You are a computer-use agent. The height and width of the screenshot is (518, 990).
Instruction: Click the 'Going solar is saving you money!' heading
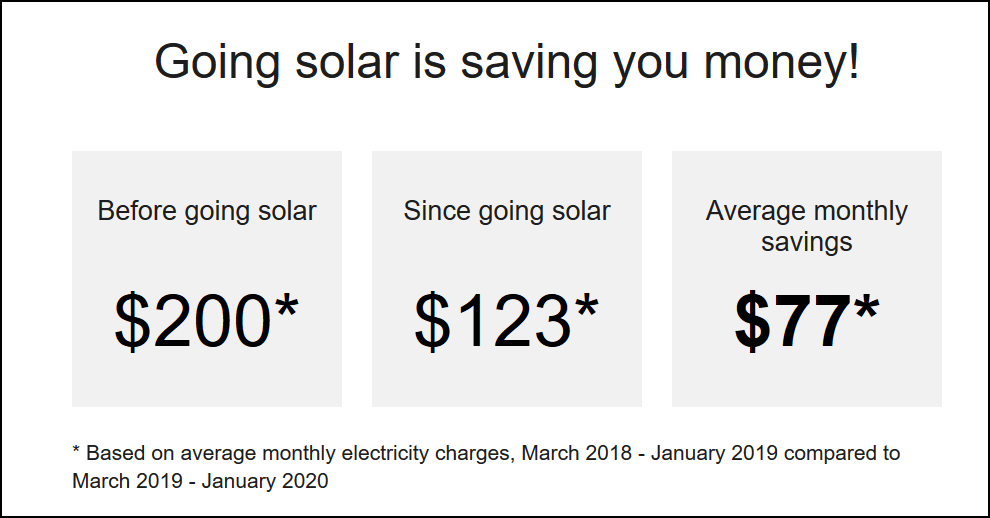point(507,62)
